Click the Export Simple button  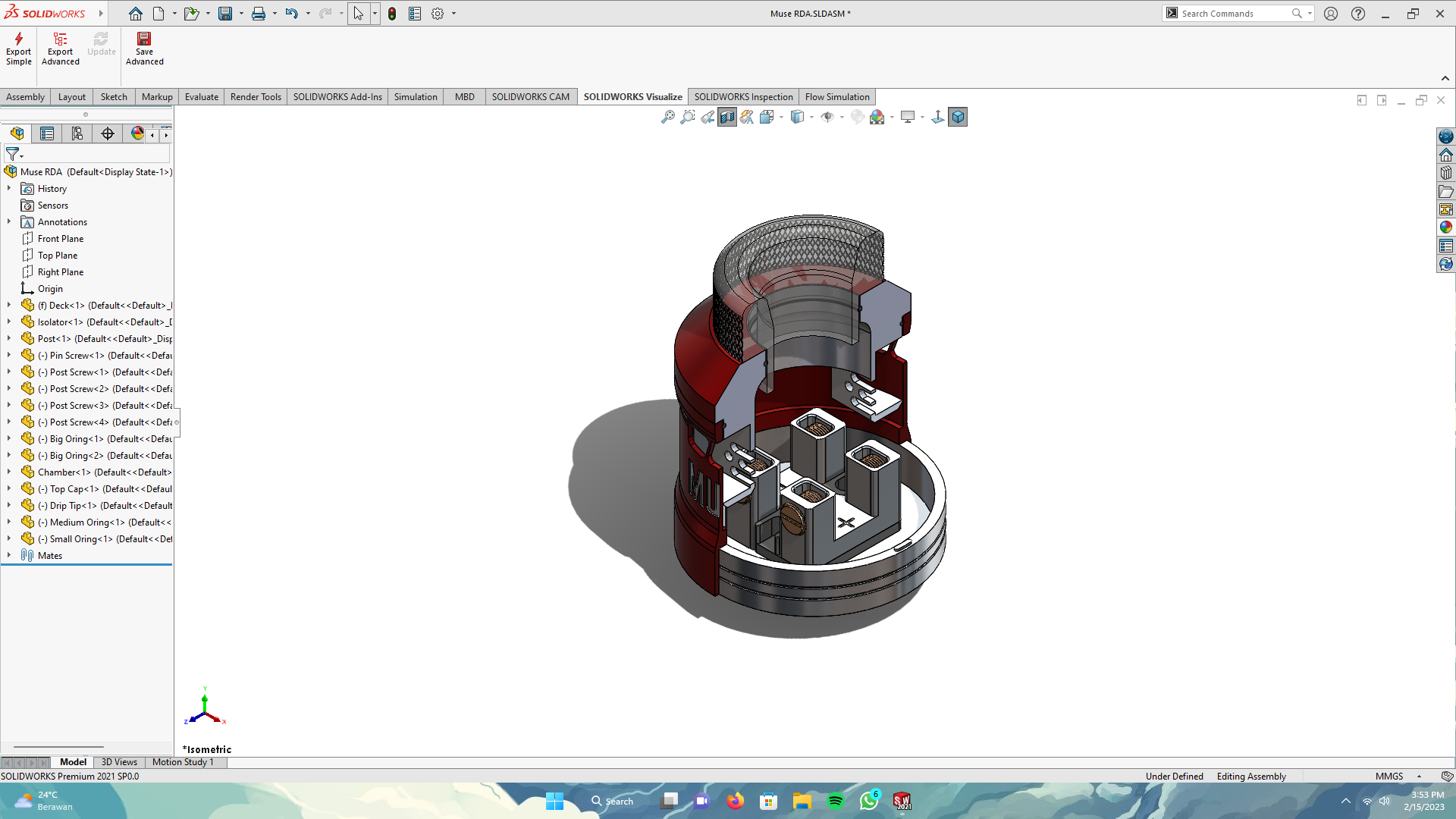click(x=18, y=49)
